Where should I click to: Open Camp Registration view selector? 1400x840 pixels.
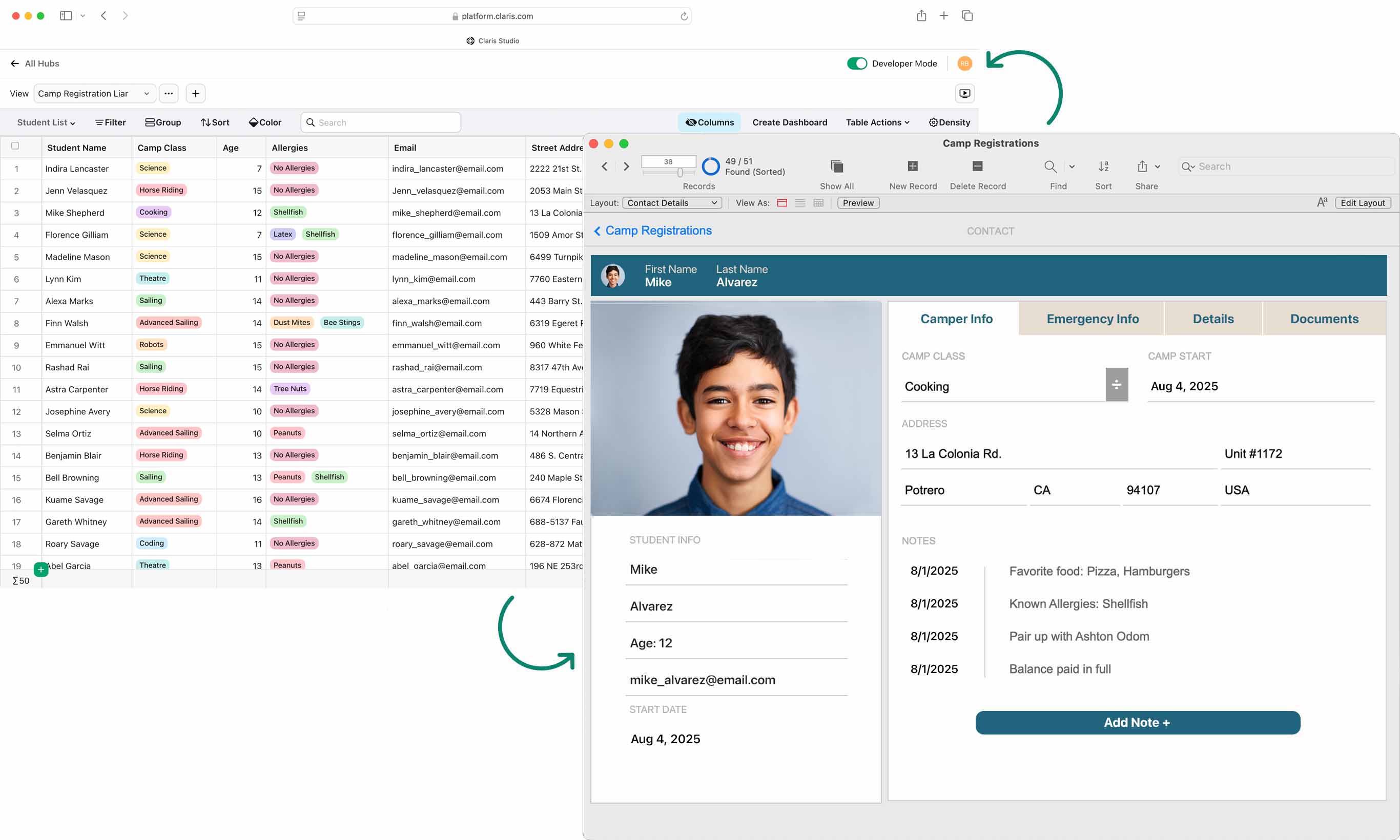coord(94,93)
